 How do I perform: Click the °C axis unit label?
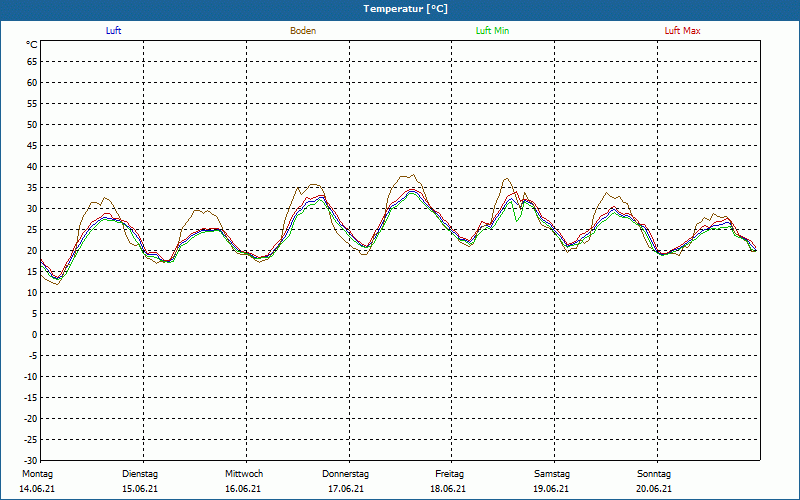(32, 45)
